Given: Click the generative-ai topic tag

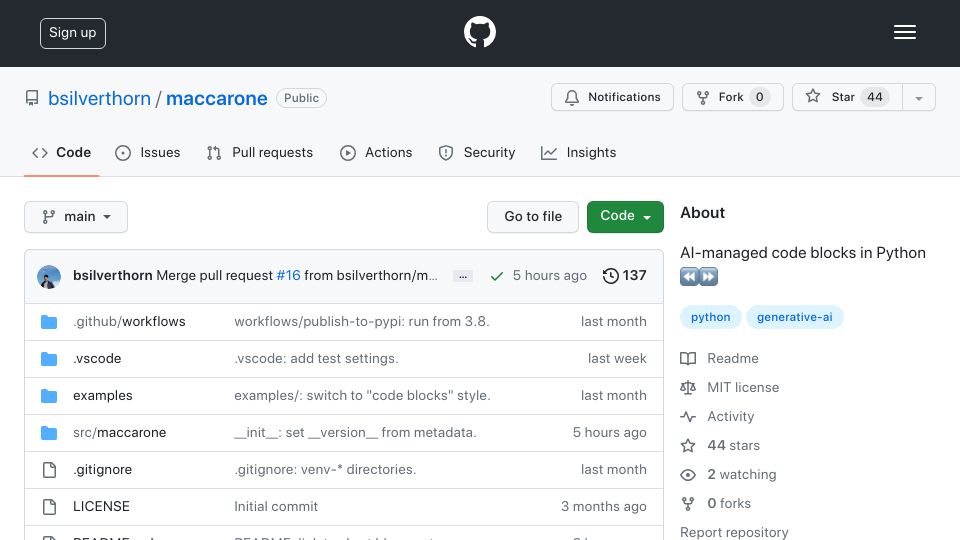Looking at the screenshot, I should pyautogui.click(x=794, y=317).
